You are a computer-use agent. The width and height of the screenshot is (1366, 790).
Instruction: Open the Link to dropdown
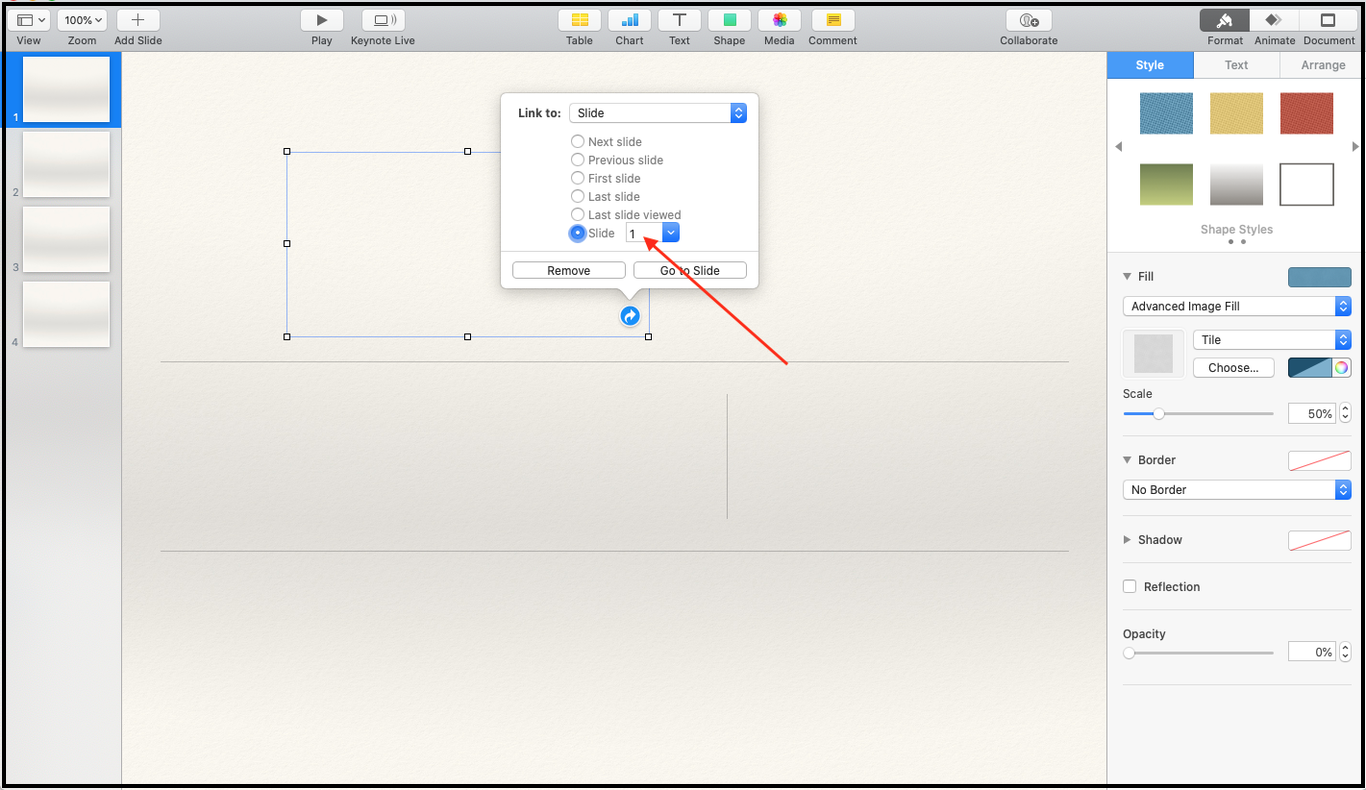(x=657, y=113)
